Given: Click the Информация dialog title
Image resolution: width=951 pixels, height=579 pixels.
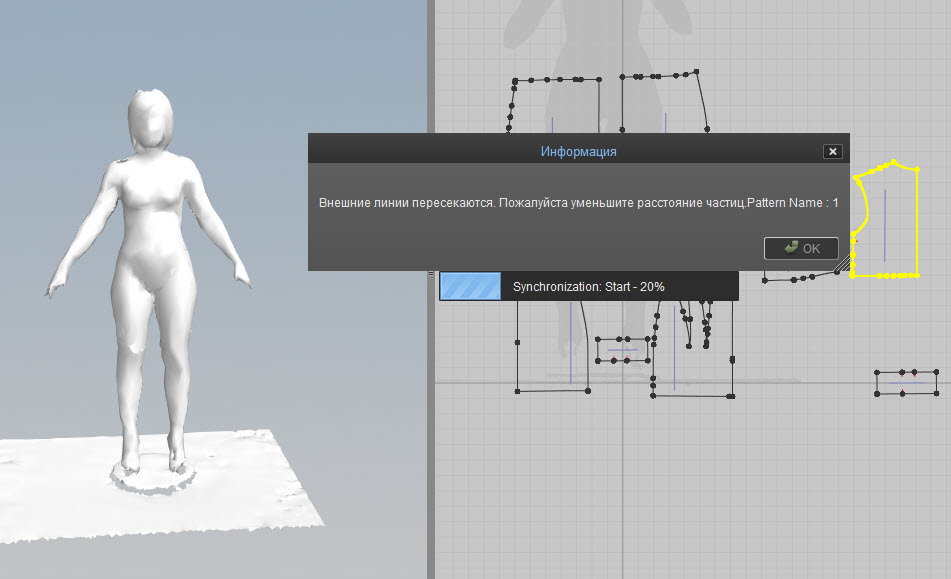Looking at the screenshot, I should click(x=579, y=152).
